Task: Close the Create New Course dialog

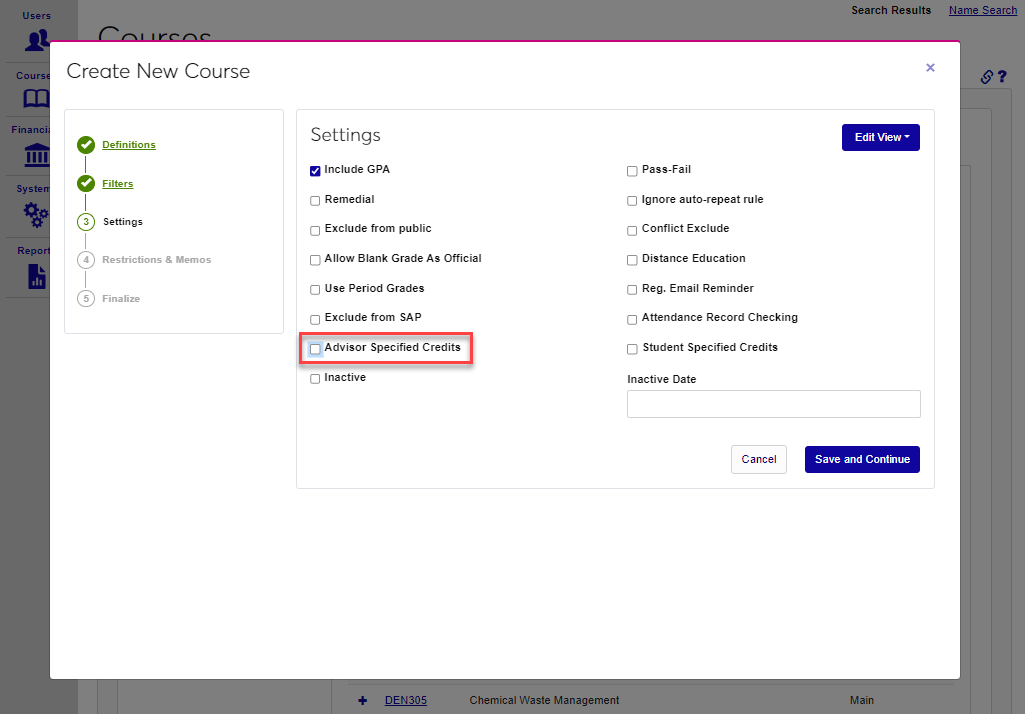Action: 930,67
